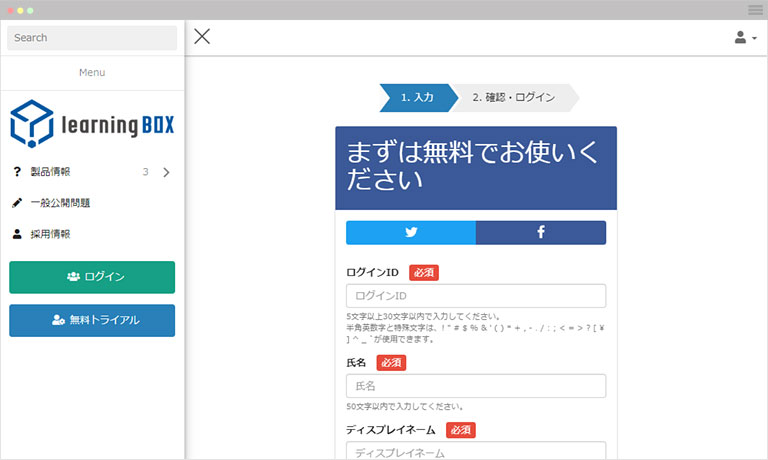
Task: Open the user account dropdown
Action: click(745, 38)
